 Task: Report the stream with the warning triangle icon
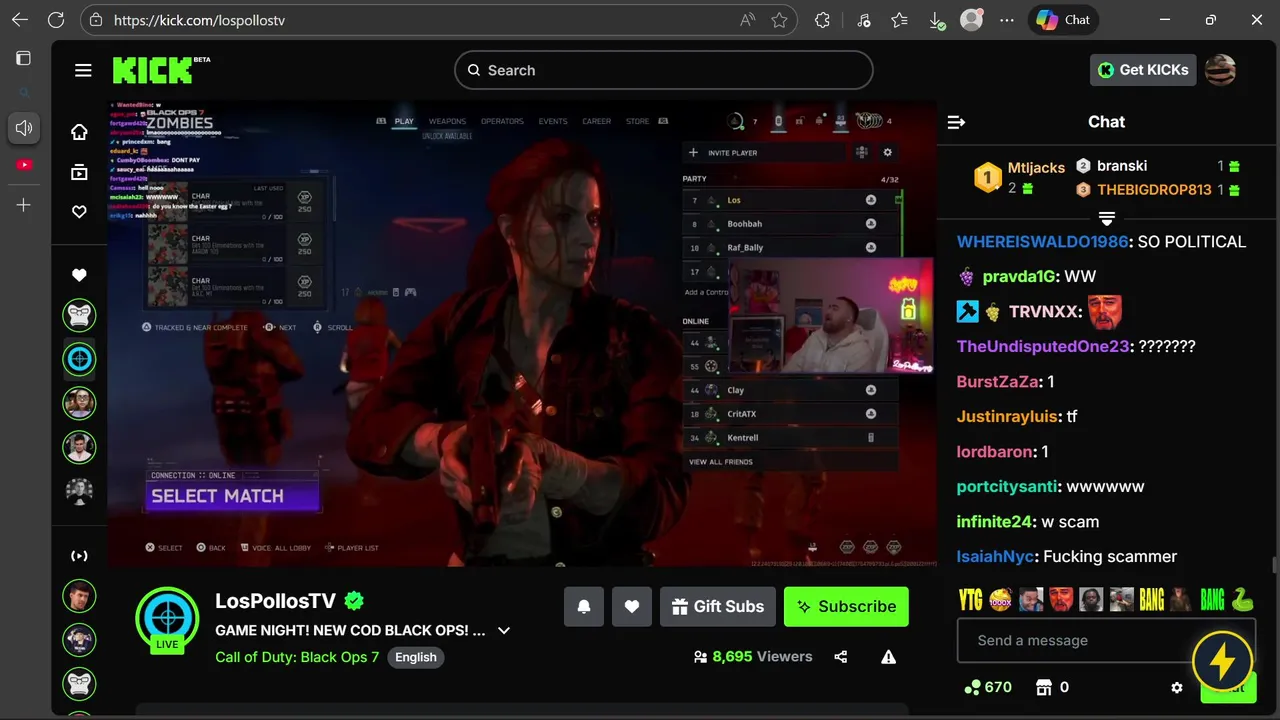pos(888,657)
